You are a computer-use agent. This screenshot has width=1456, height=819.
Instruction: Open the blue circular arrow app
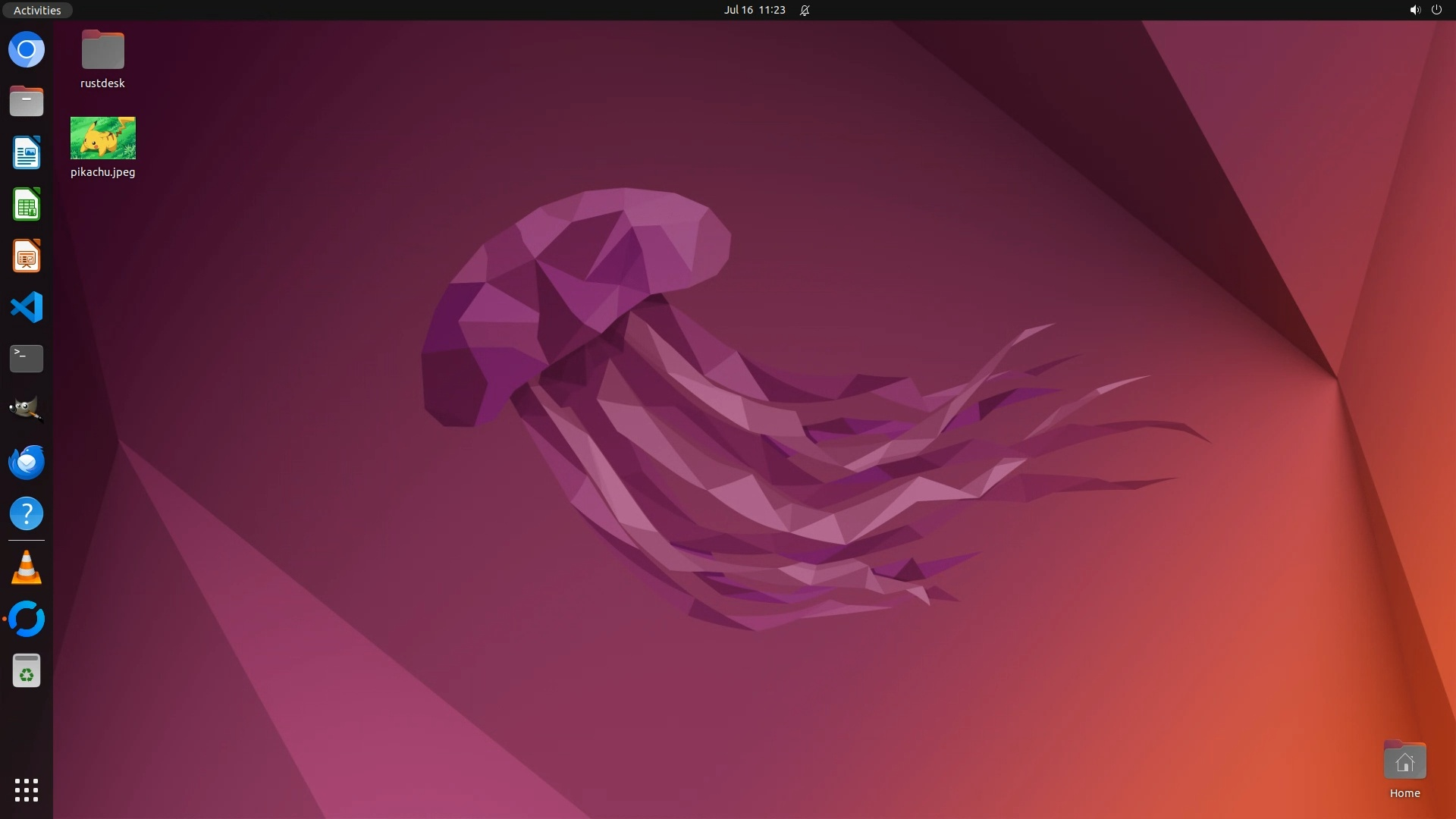pos(27,619)
